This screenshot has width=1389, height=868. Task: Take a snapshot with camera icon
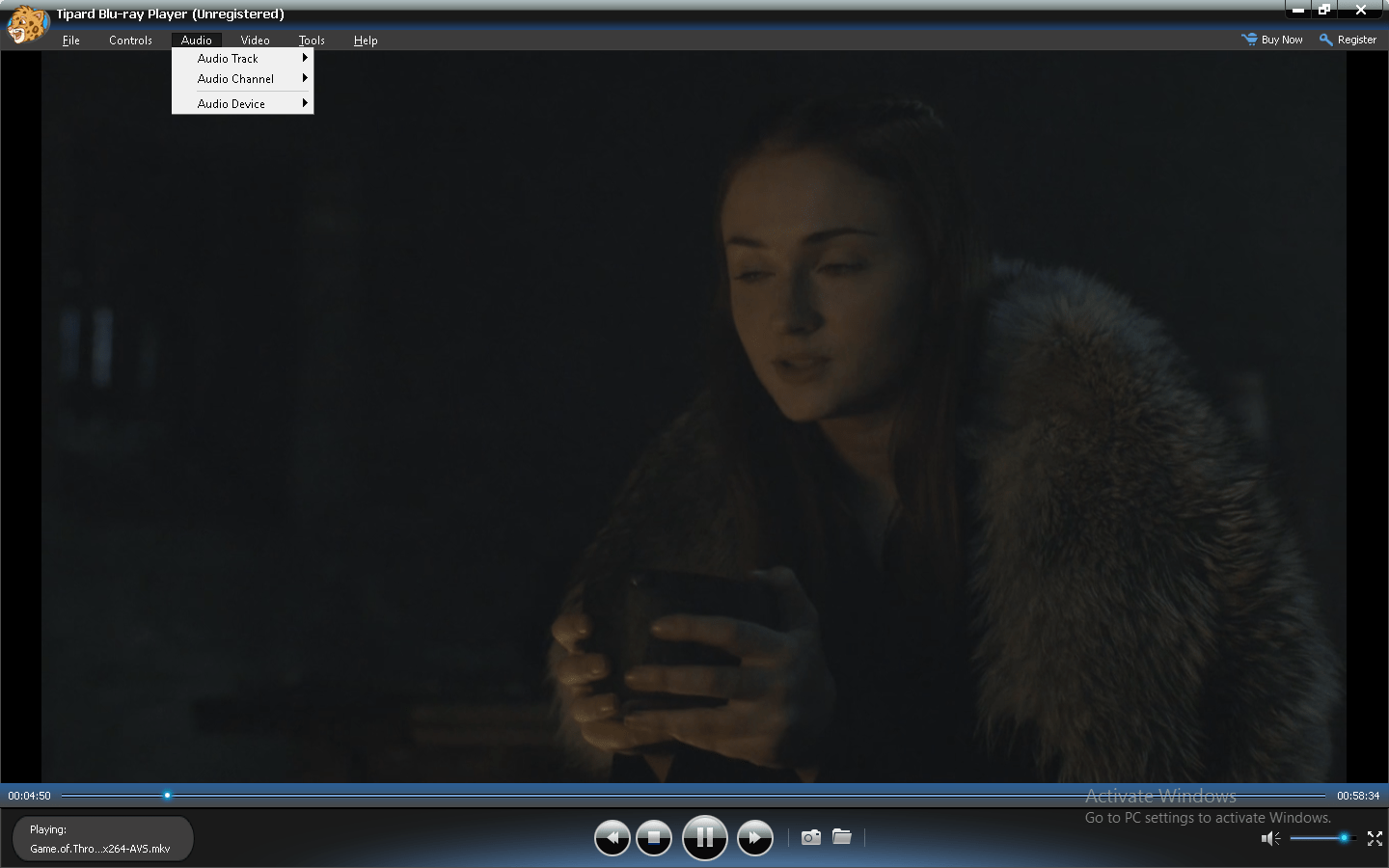click(811, 837)
